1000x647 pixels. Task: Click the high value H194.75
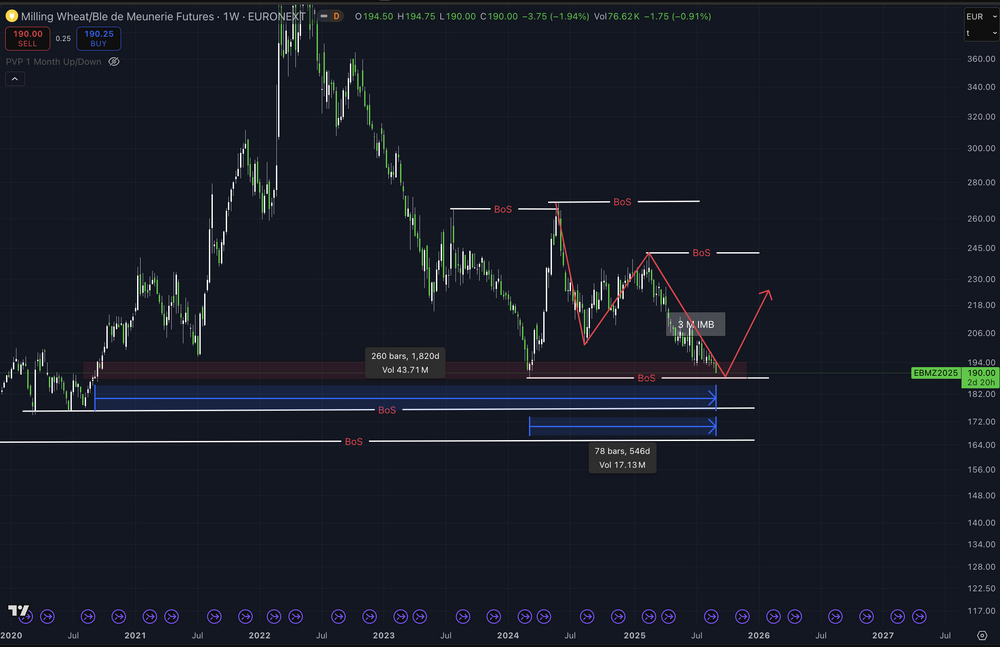416,17
